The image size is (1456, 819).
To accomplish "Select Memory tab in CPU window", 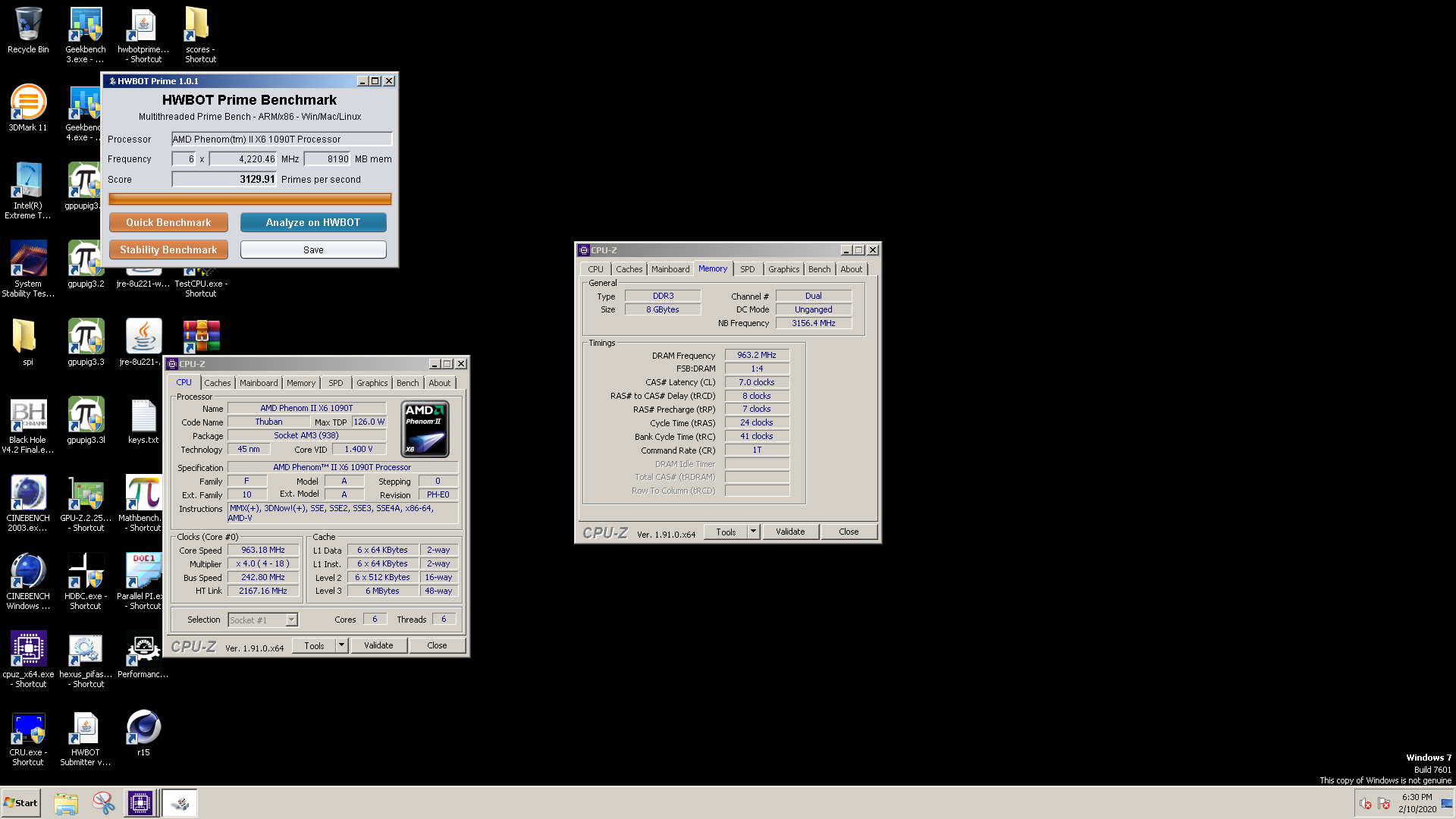I will coord(301,383).
